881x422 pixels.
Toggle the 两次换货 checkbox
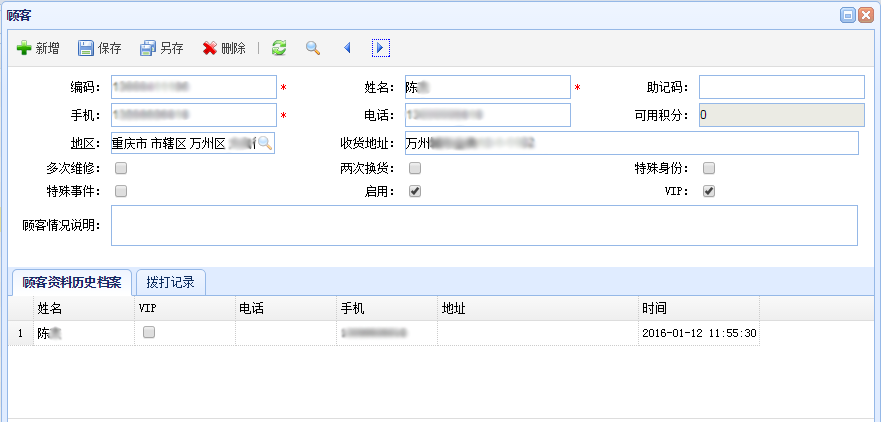point(415,168)
